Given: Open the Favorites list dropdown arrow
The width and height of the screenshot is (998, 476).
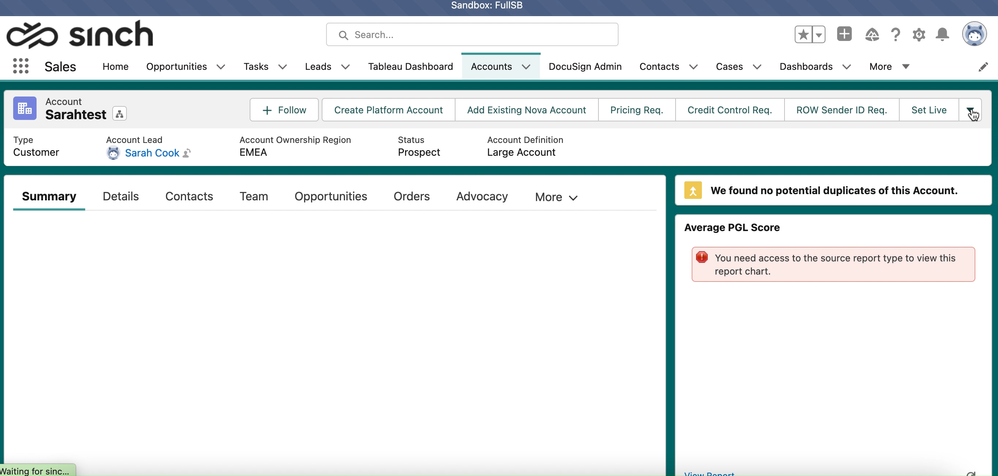Looking at the screenshot, I should click(819, 34).
